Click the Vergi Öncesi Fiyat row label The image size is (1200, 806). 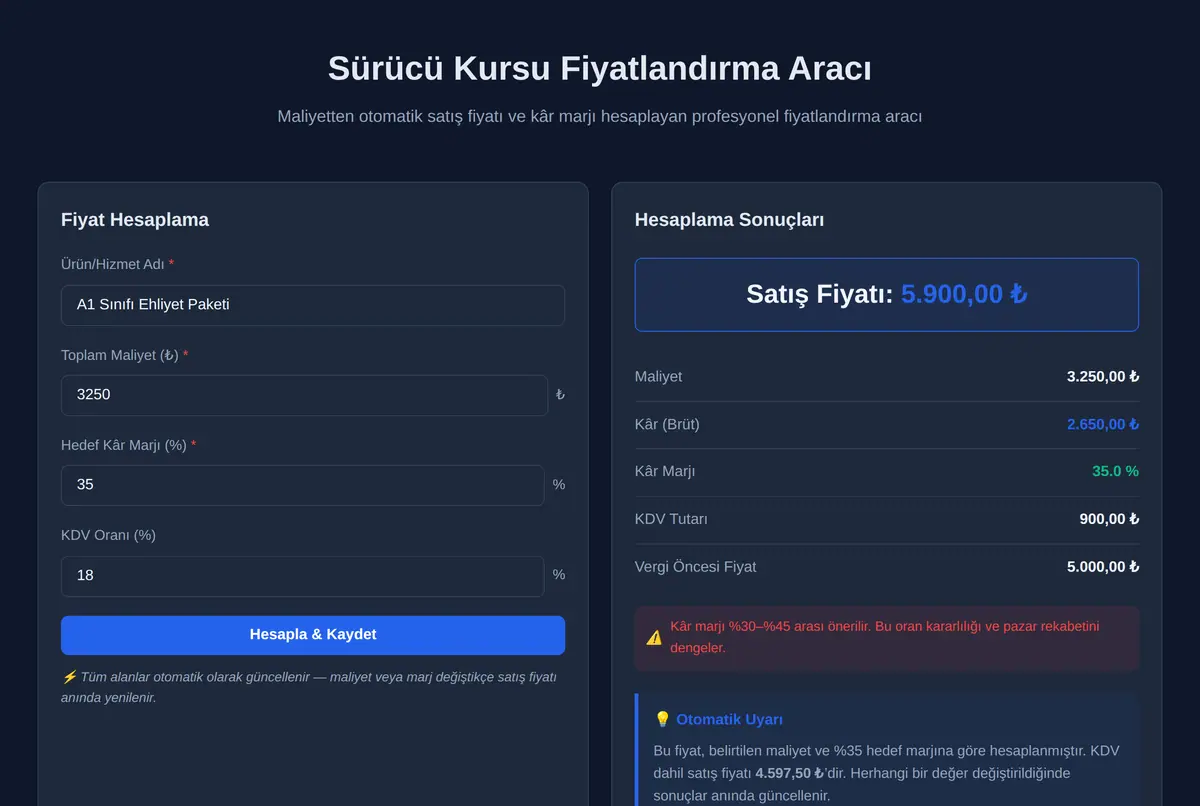[696, 567]
